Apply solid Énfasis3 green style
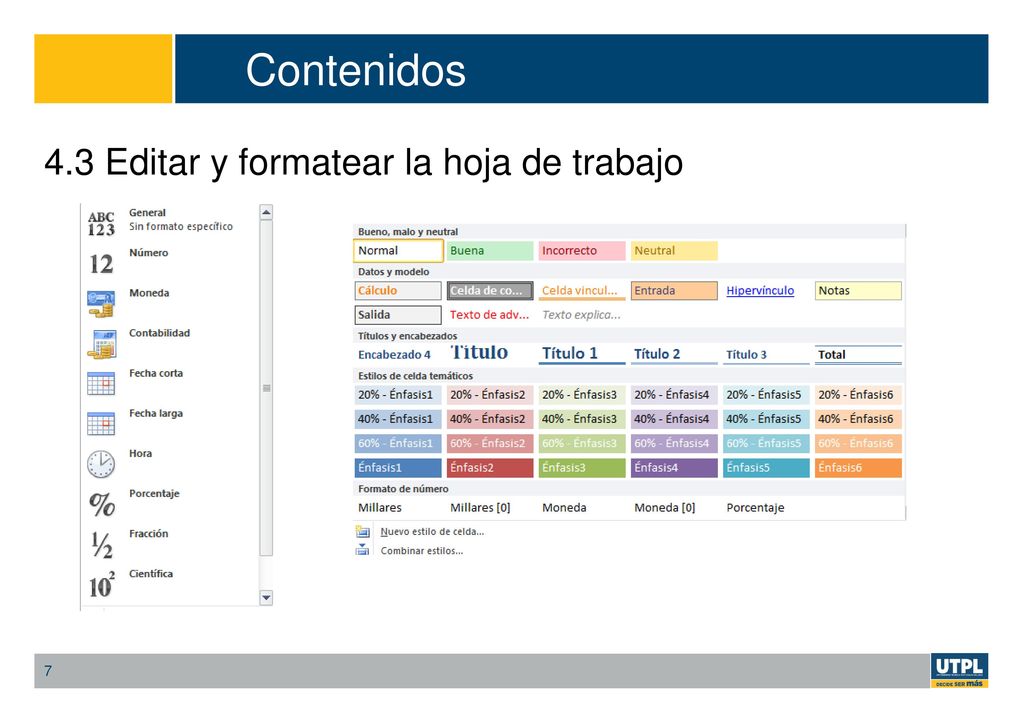Screen dimensions: 1023x724 582,468
